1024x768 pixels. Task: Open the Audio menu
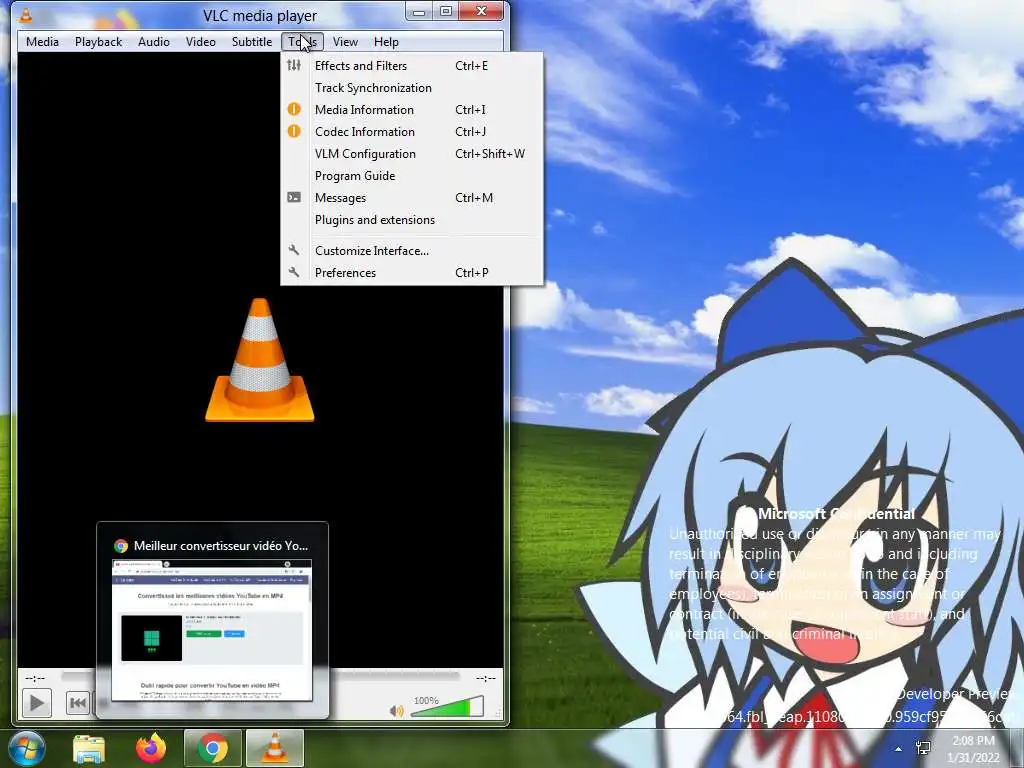pos(154,42)
